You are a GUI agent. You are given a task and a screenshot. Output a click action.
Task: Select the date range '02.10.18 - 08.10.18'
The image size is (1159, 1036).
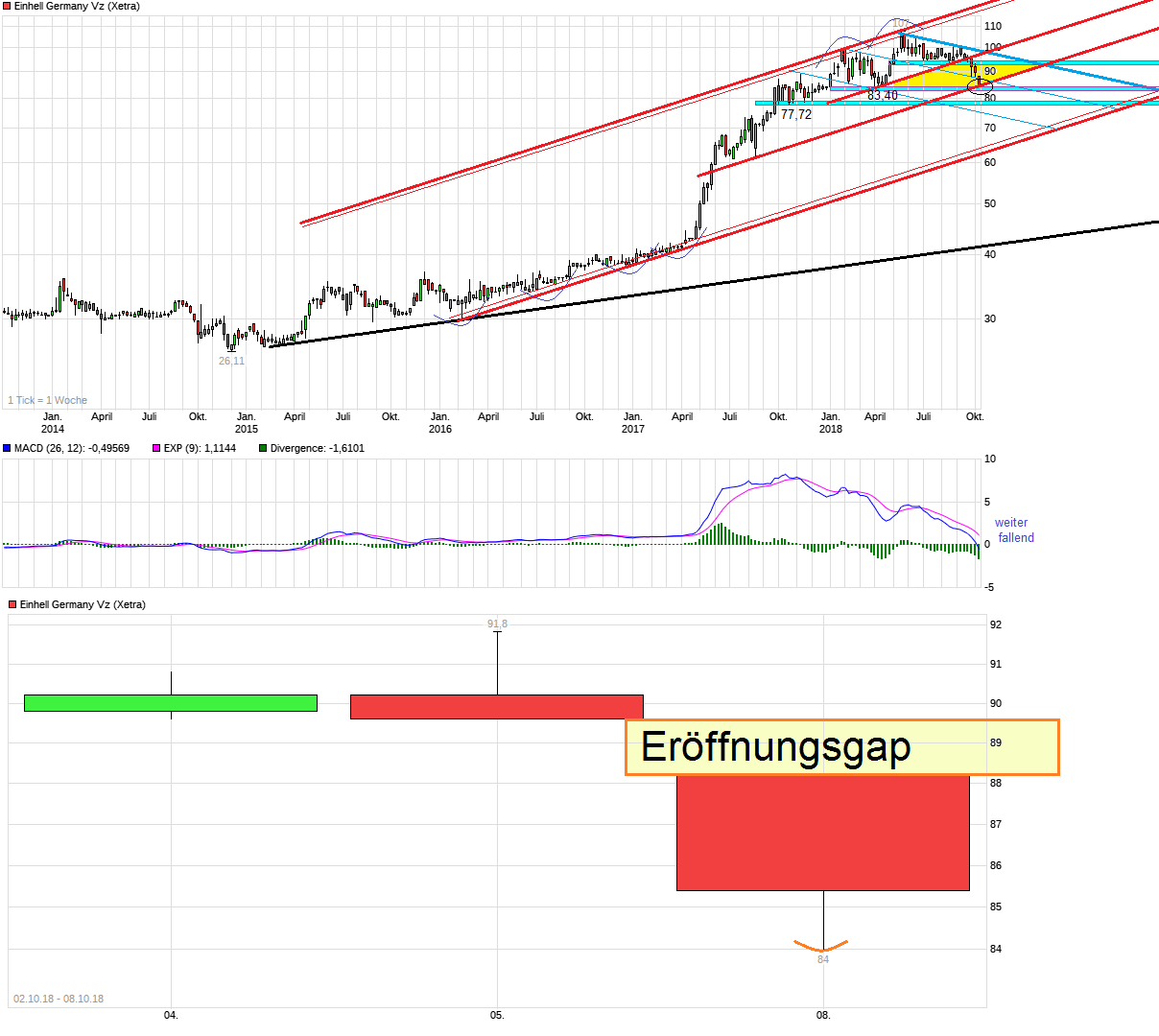59,1000
